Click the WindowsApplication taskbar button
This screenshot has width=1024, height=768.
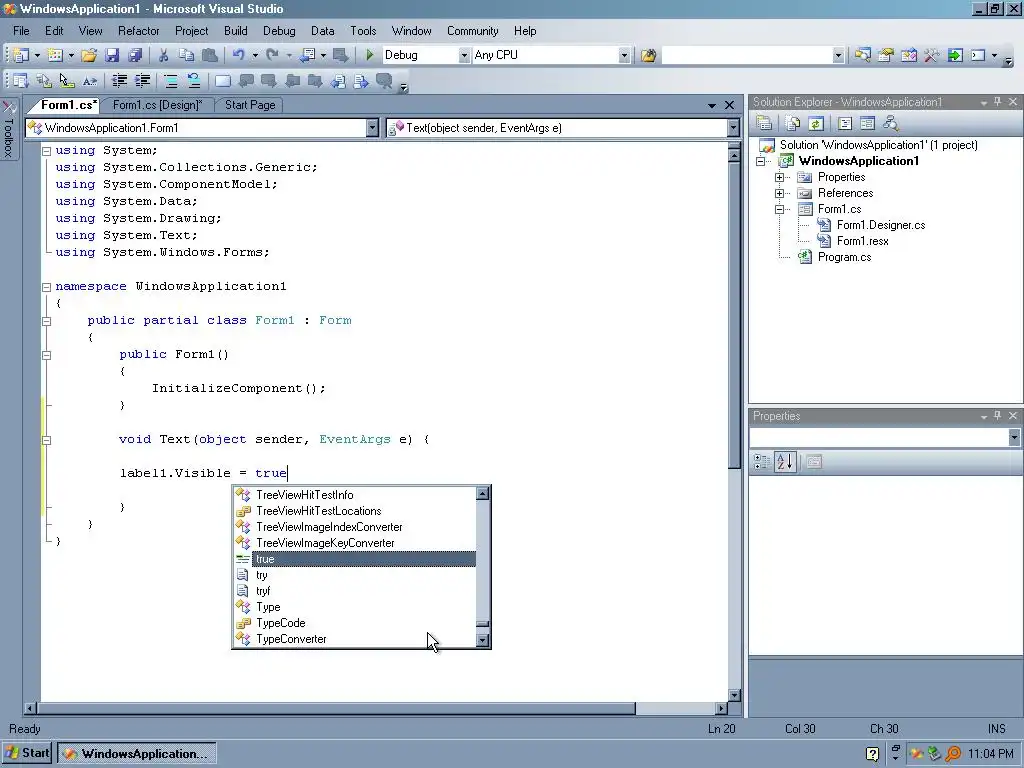point(136,754)
